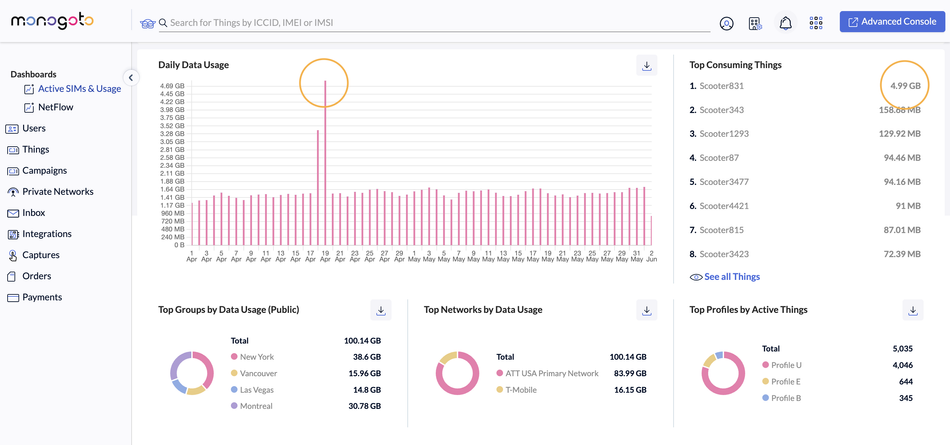The image size is (950, 445).
Task: Click the calculator icon in header
Action: tap(756, 23)
